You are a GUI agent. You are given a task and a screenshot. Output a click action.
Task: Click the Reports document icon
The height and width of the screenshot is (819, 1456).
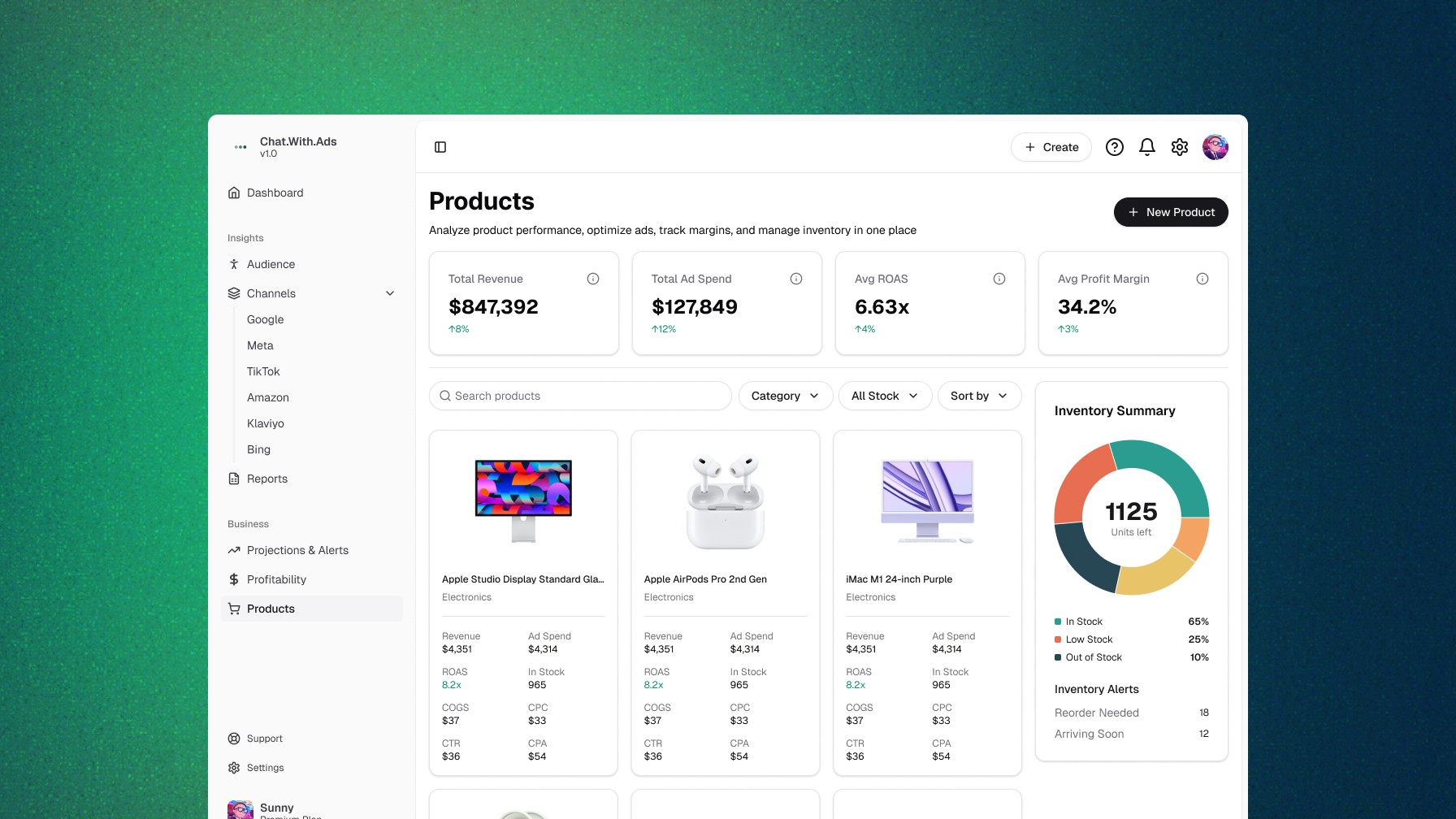click(234, 479)
